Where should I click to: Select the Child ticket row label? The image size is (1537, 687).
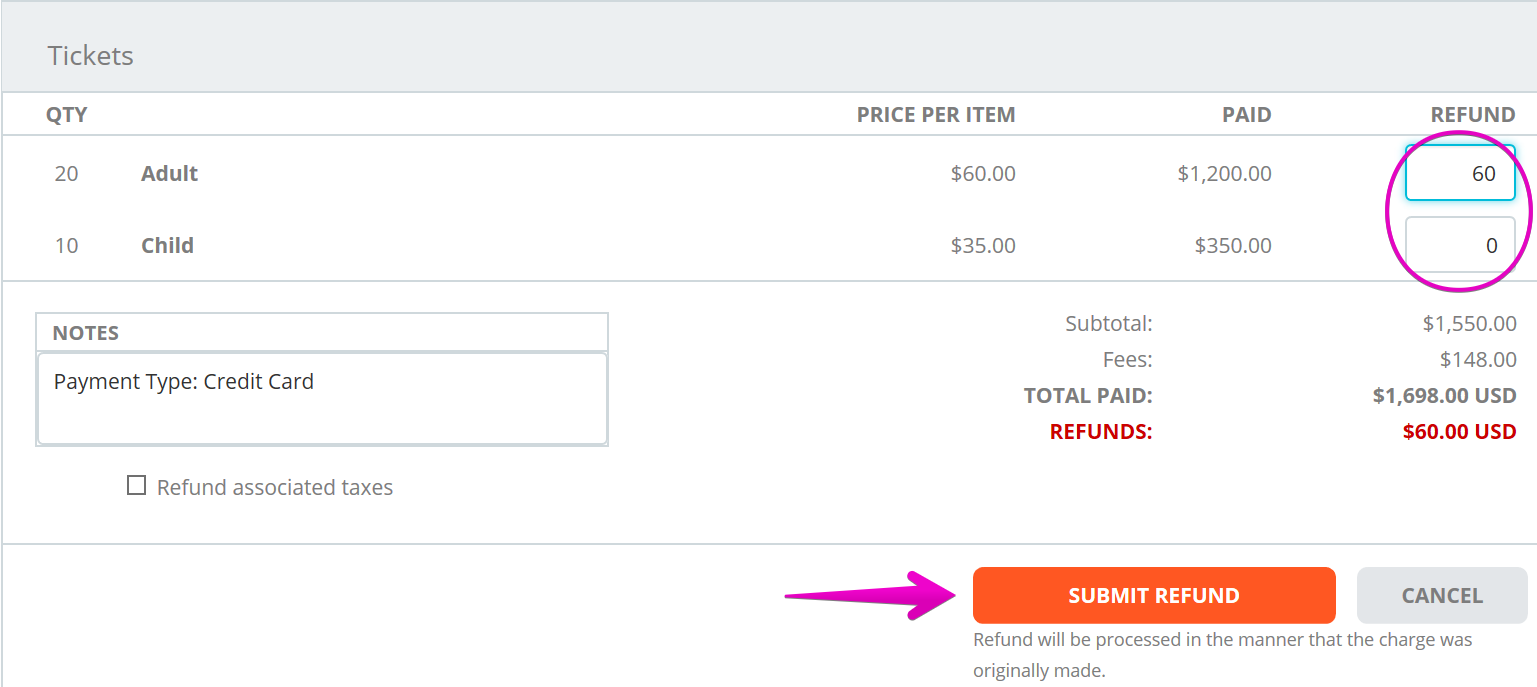tap(166, 245)
